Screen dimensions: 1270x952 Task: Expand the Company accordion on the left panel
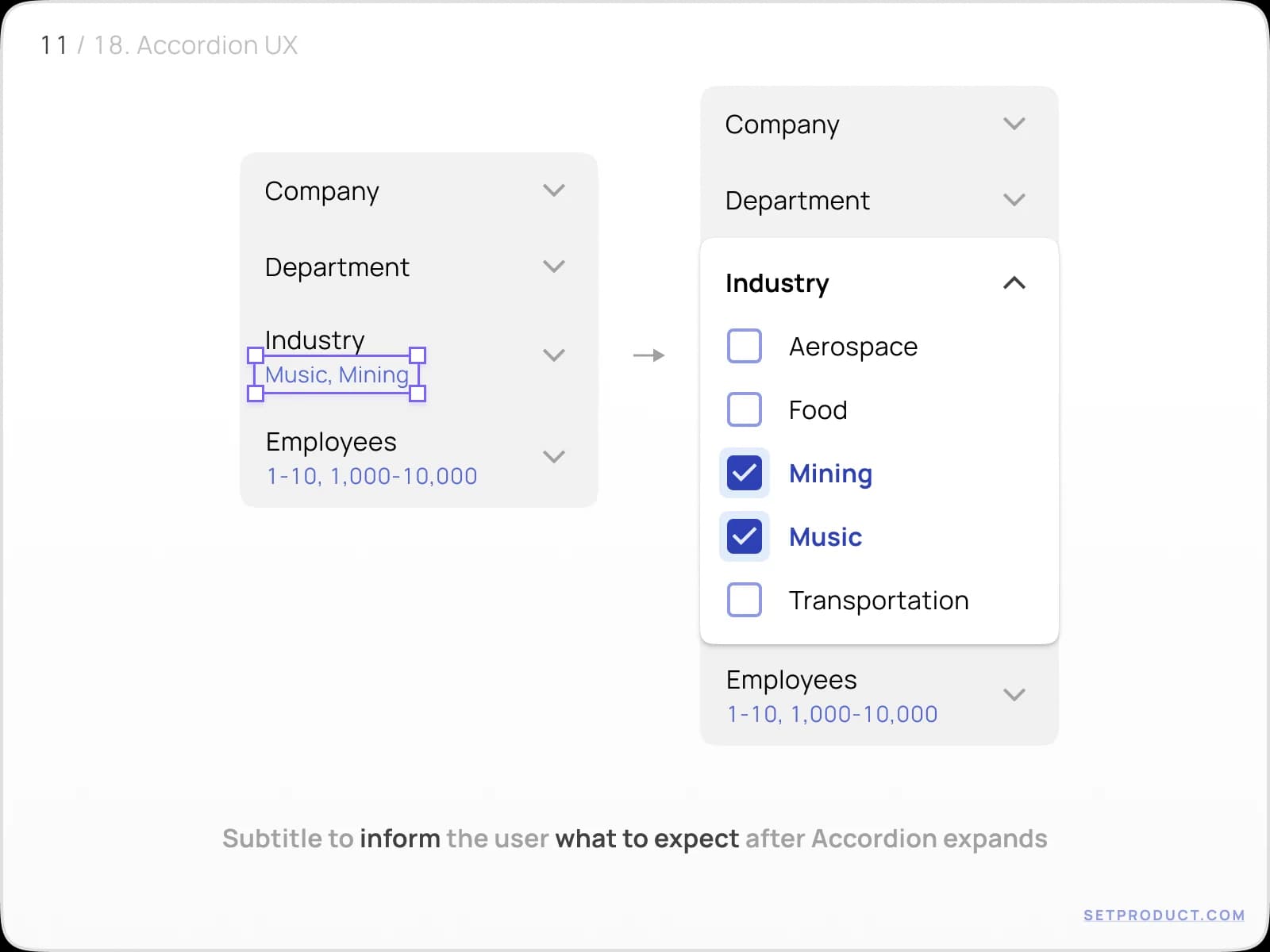[554, 190]
